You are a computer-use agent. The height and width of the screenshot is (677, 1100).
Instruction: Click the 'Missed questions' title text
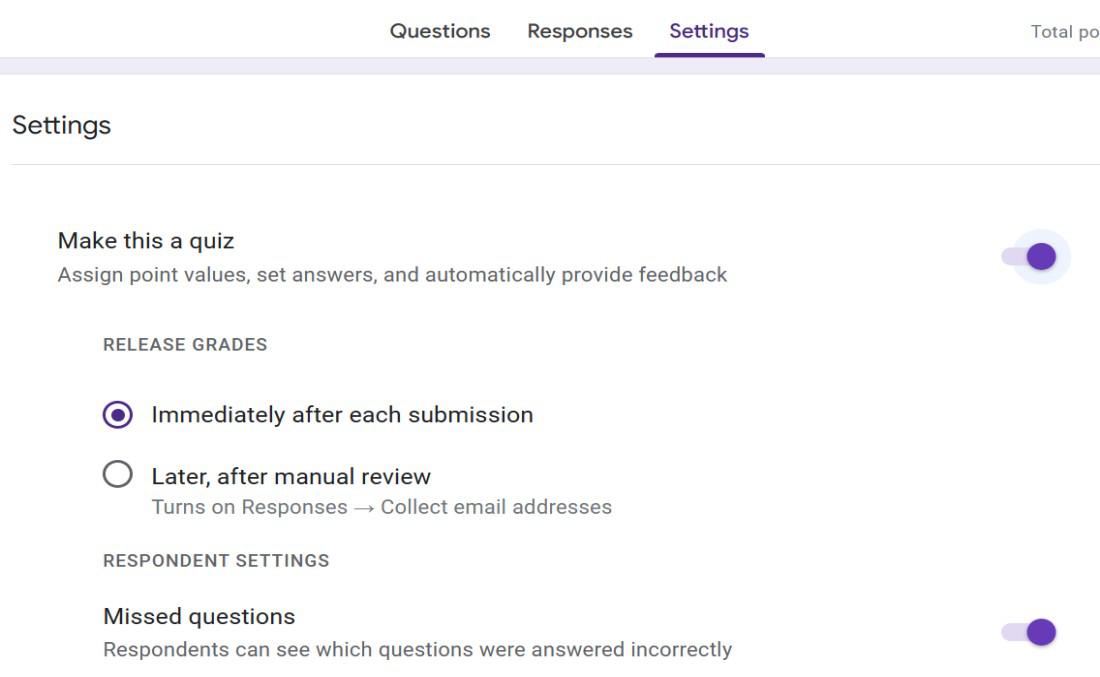coord(199,616)
